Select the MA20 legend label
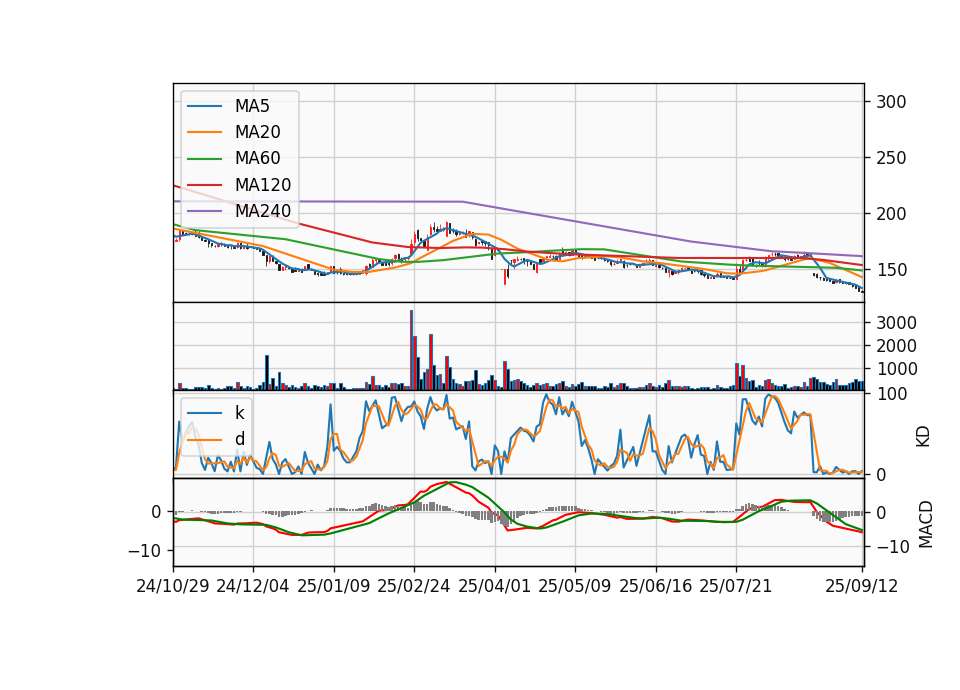Viewport: 960px width, 690px height. point(257,132)
